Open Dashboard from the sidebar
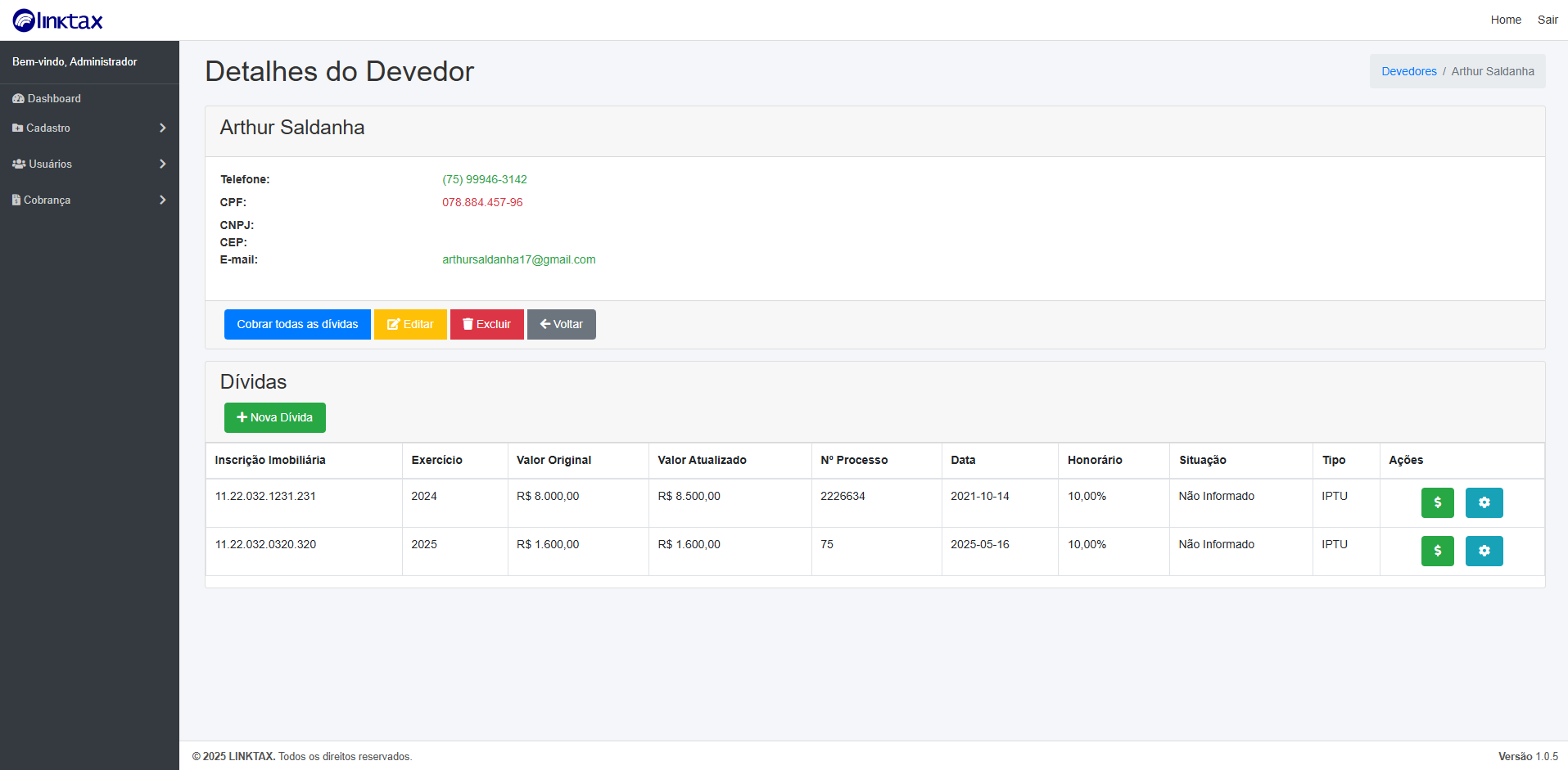Image resolution: width=1568 pixels, height=770 pixels. pyautogui.click(x=54, y=98)
